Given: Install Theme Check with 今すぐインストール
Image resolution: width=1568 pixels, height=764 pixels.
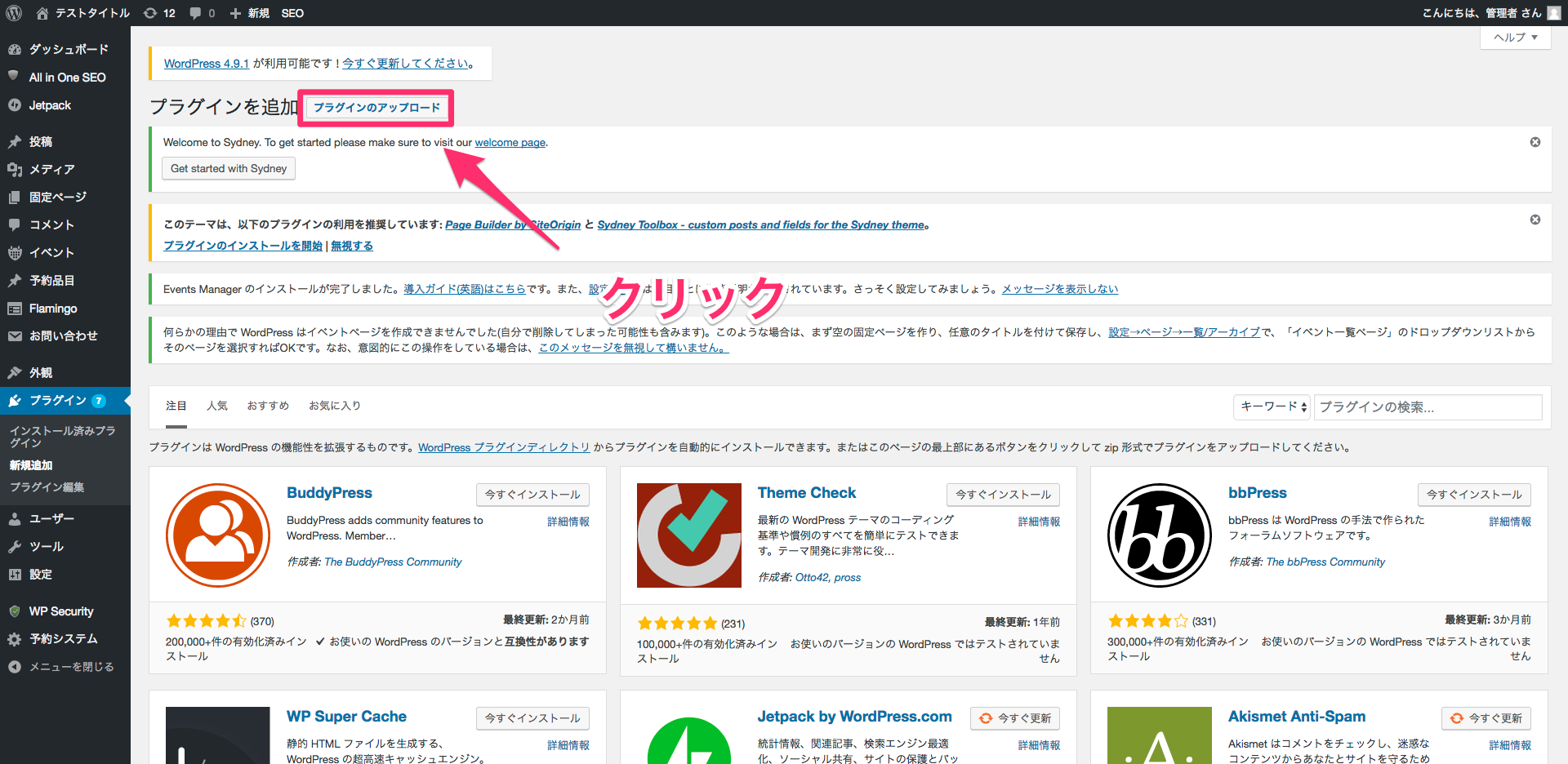Looking at the screenshot, I should 1003,495.
